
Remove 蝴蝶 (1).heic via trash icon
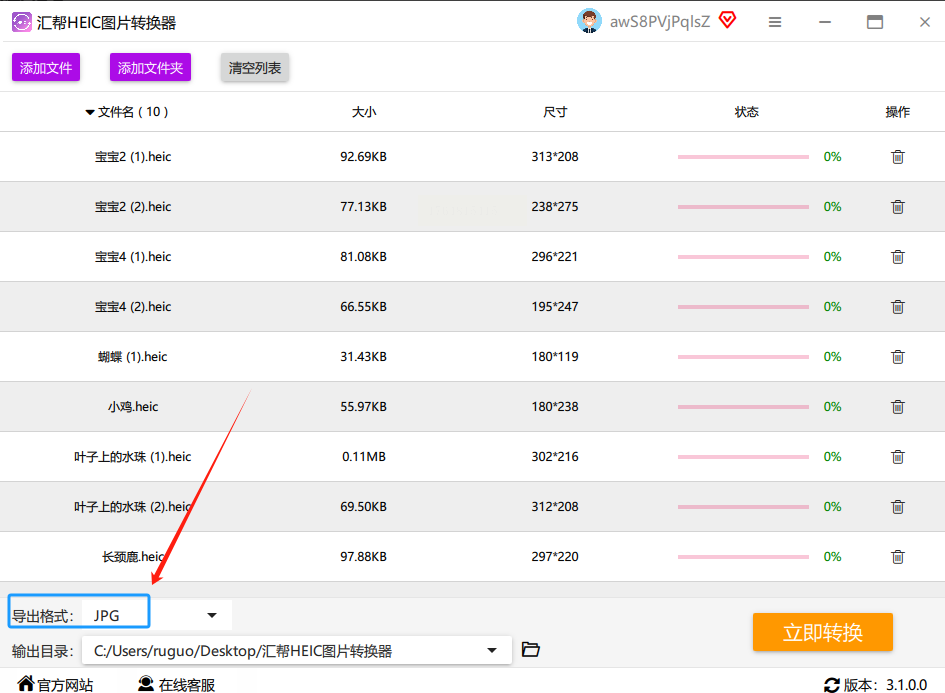pyautogui.click(x=897, y=357)
